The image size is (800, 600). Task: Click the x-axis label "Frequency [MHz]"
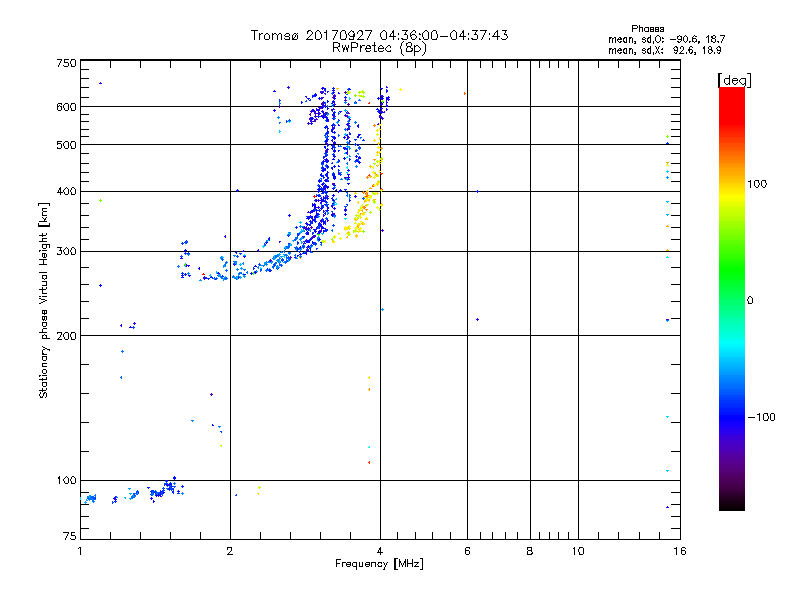[379, 564]
